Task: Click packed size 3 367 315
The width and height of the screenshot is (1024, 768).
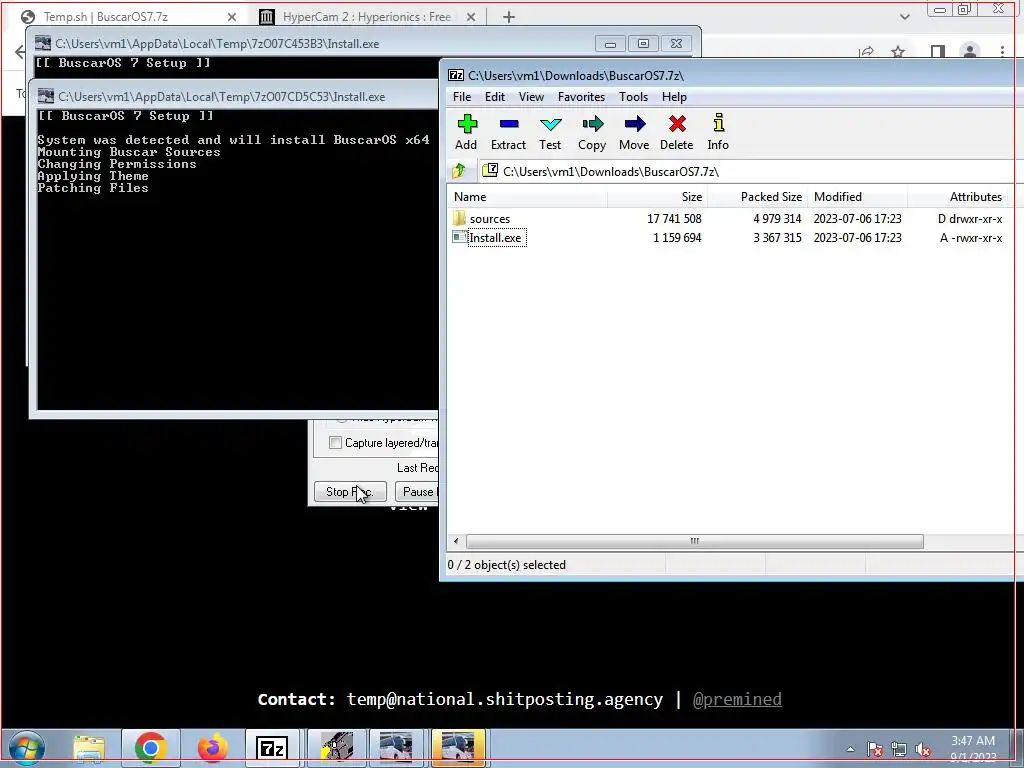Action: (777, 238)
